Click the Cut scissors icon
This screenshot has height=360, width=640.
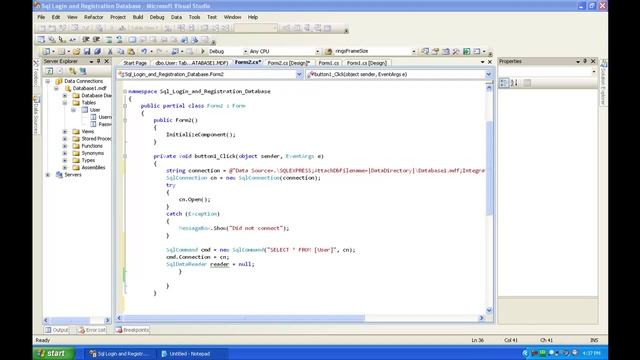pos(110,51)
